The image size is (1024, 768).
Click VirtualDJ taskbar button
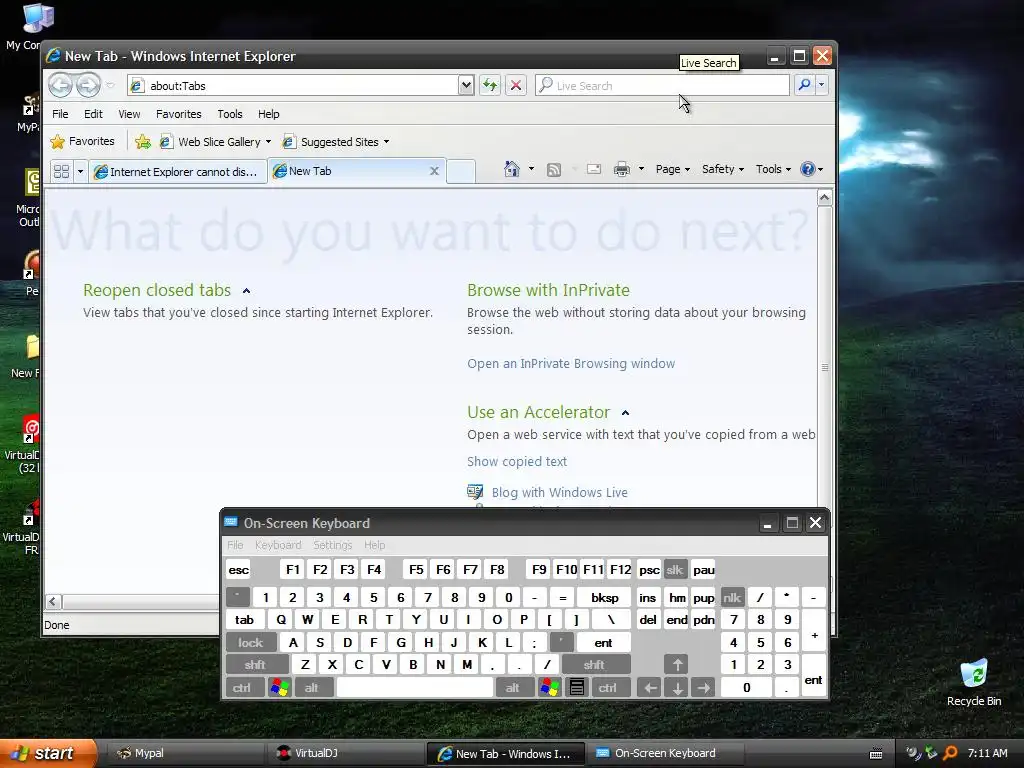345,753
